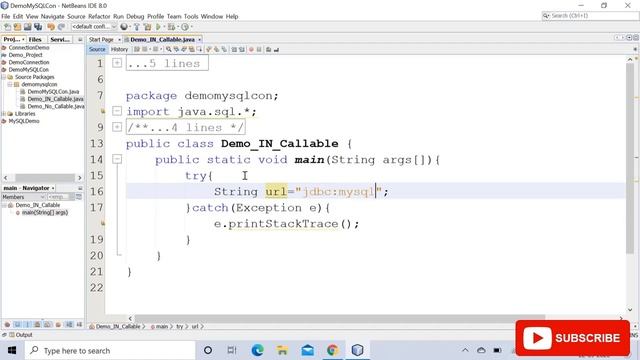Toggle last filter button in Navigator footer

(x=79, y=325)
